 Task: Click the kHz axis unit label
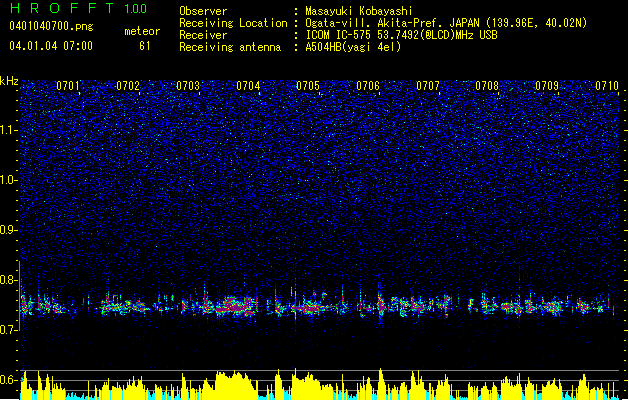click(x=9, y=81)
